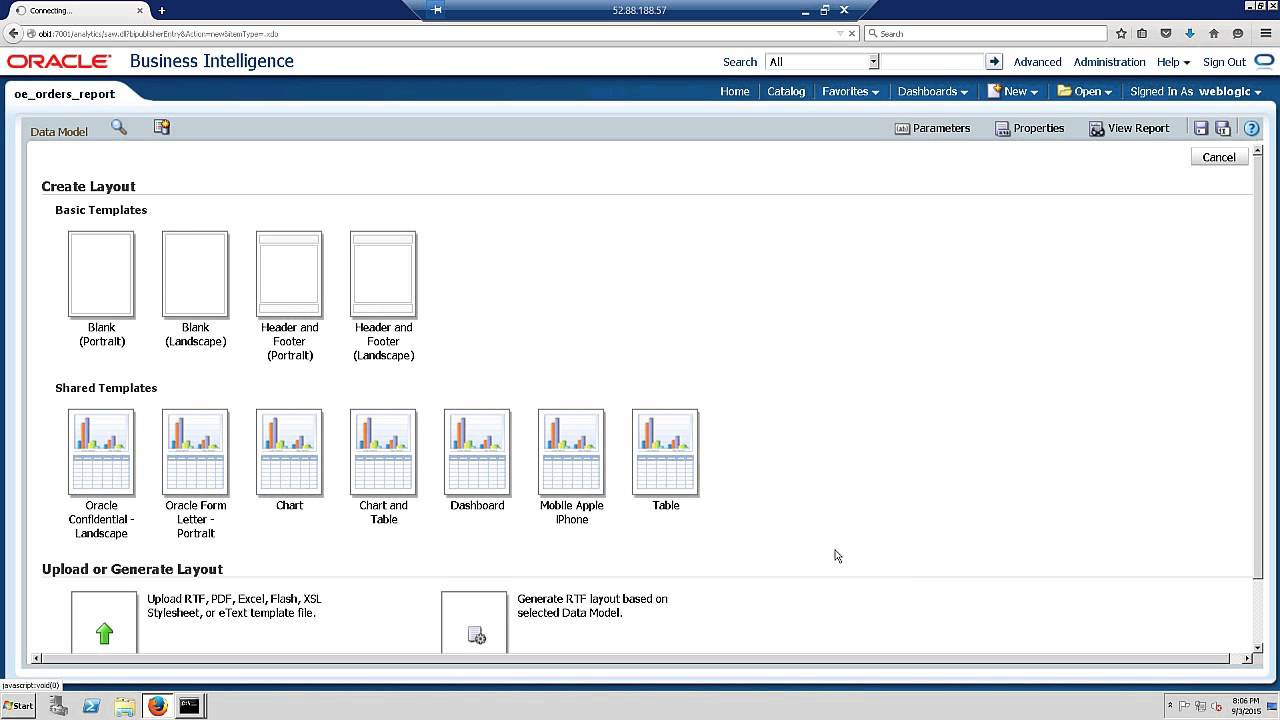The width and height of the screenshot is (1280, 720).
Task: Cancel the Create Layout page
Action: [x=1218, y=157]
